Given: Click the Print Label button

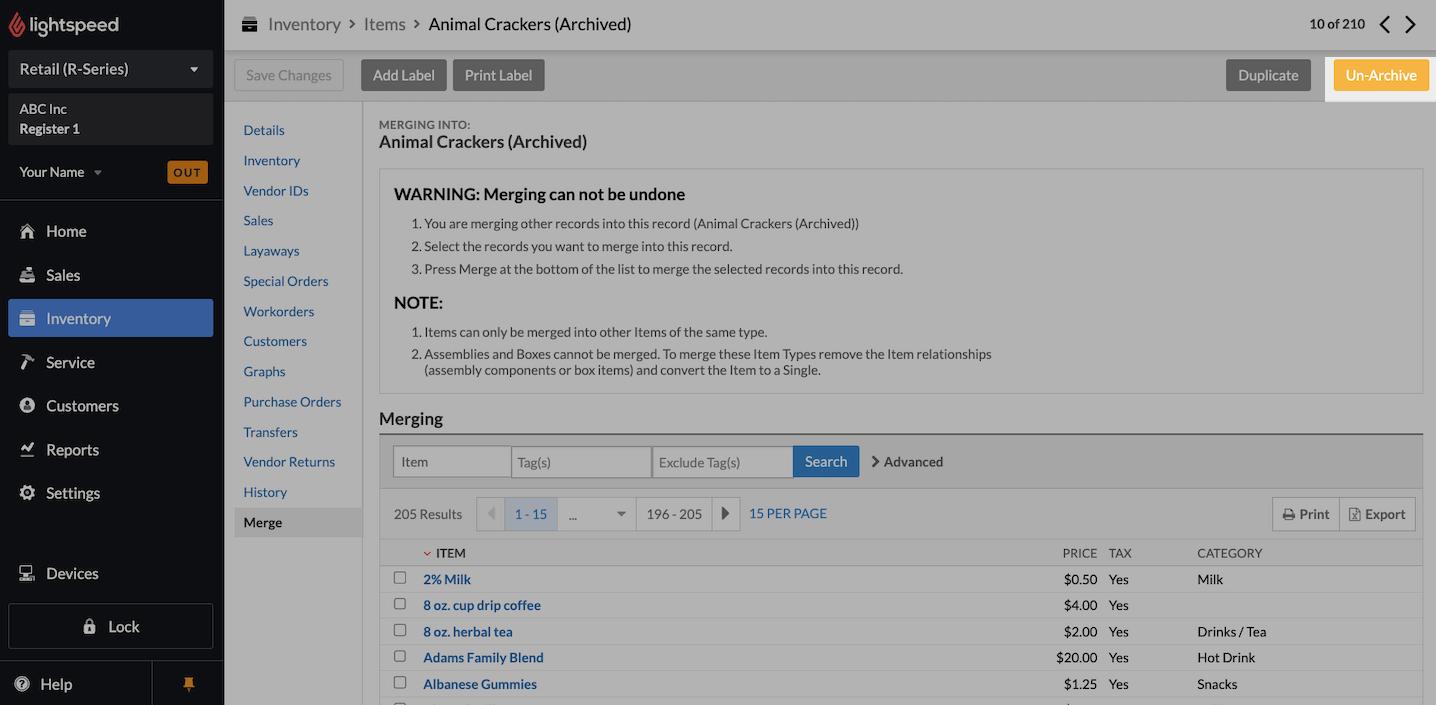Looking at the screenshot, I should pos(498,75).
